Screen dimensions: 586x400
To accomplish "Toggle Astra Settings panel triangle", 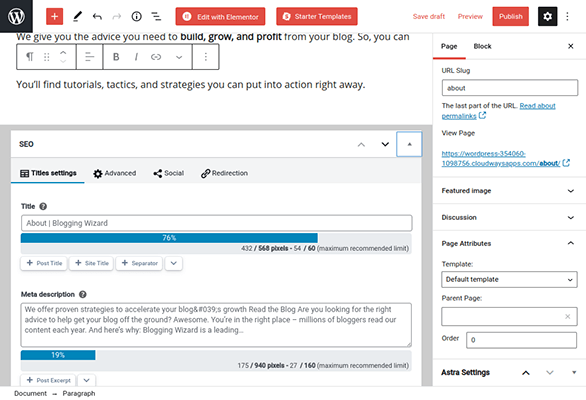I will tap(574, 372).
